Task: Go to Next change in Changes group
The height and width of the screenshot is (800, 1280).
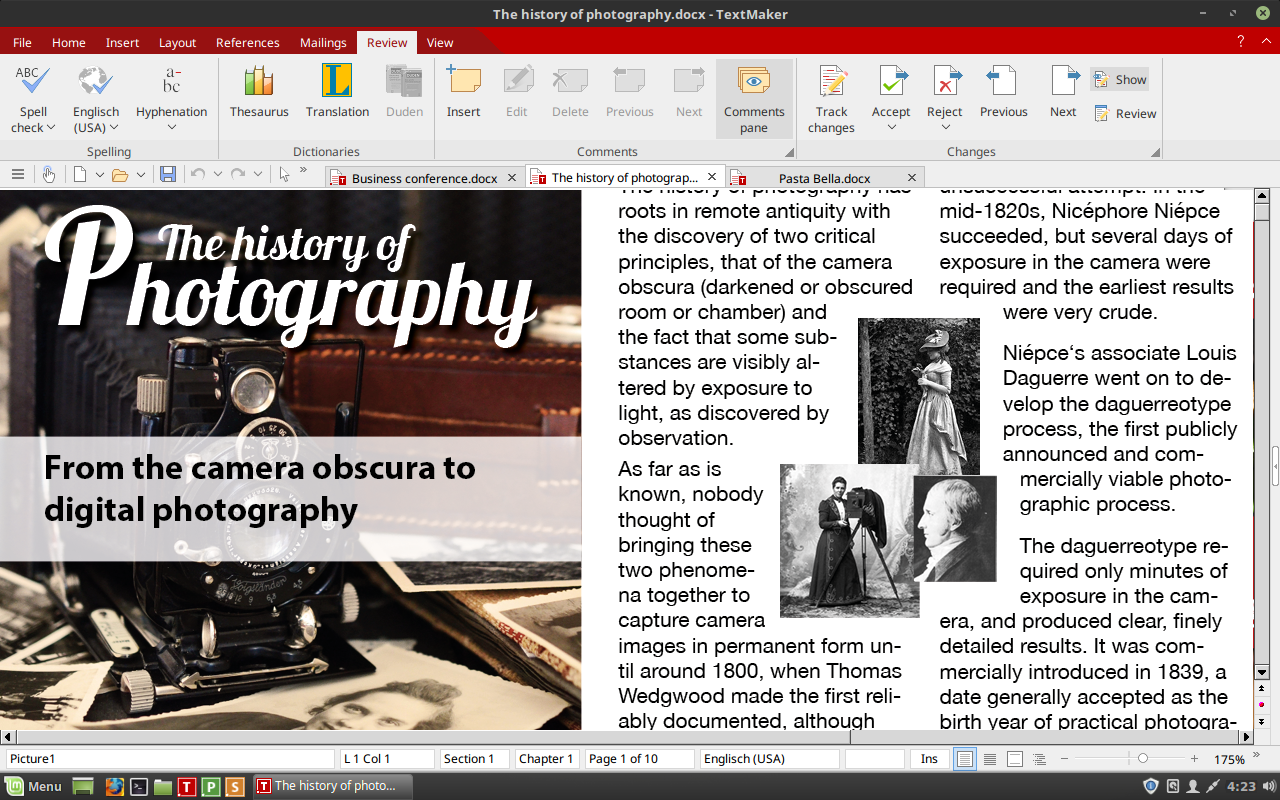Action: 1063,92
